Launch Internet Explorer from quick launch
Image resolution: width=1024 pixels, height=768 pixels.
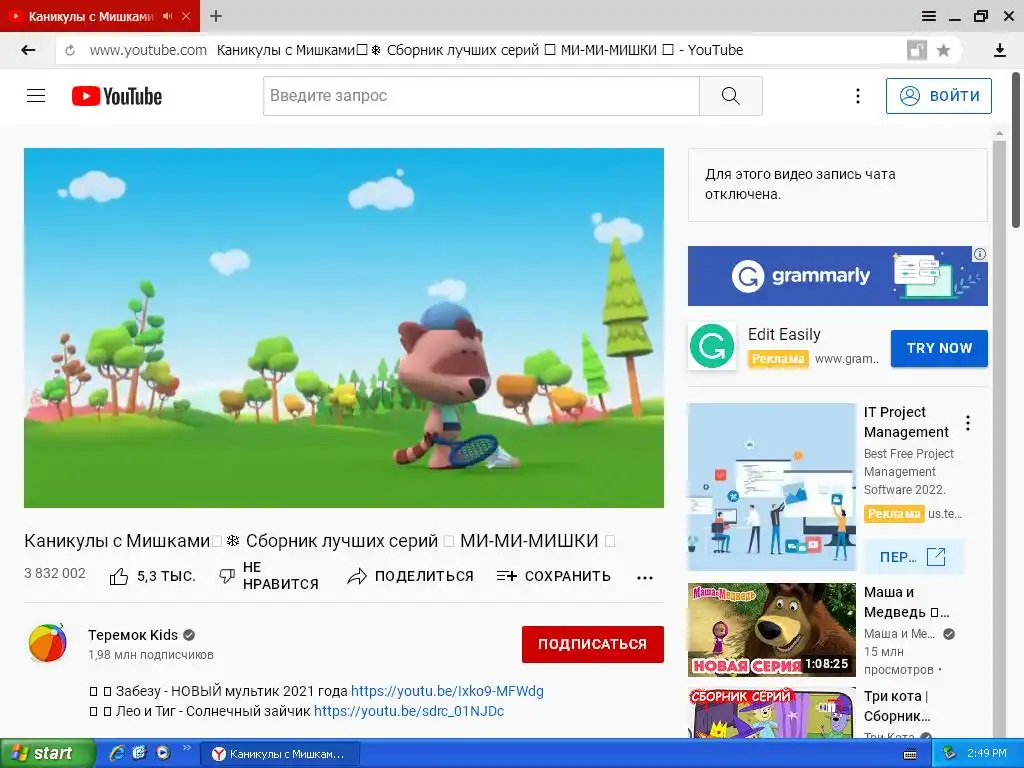click(117, 753)
